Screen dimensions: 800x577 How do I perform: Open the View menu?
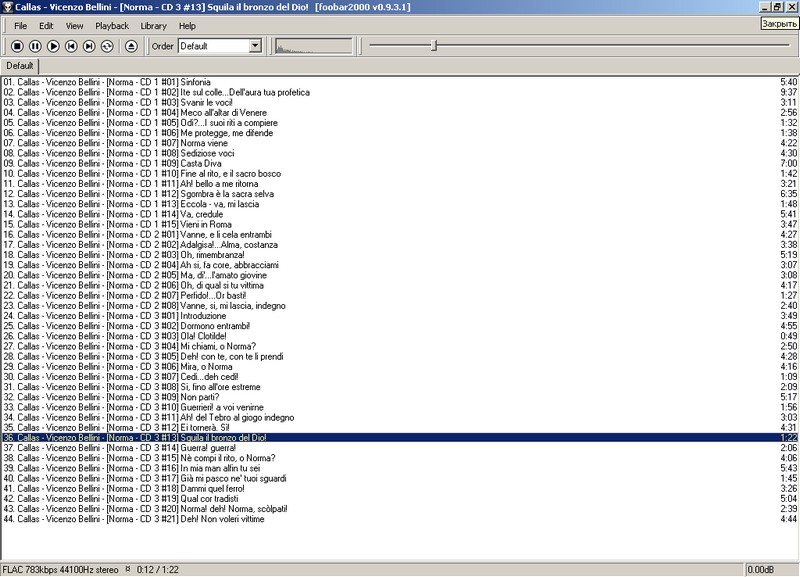point(74,26)
